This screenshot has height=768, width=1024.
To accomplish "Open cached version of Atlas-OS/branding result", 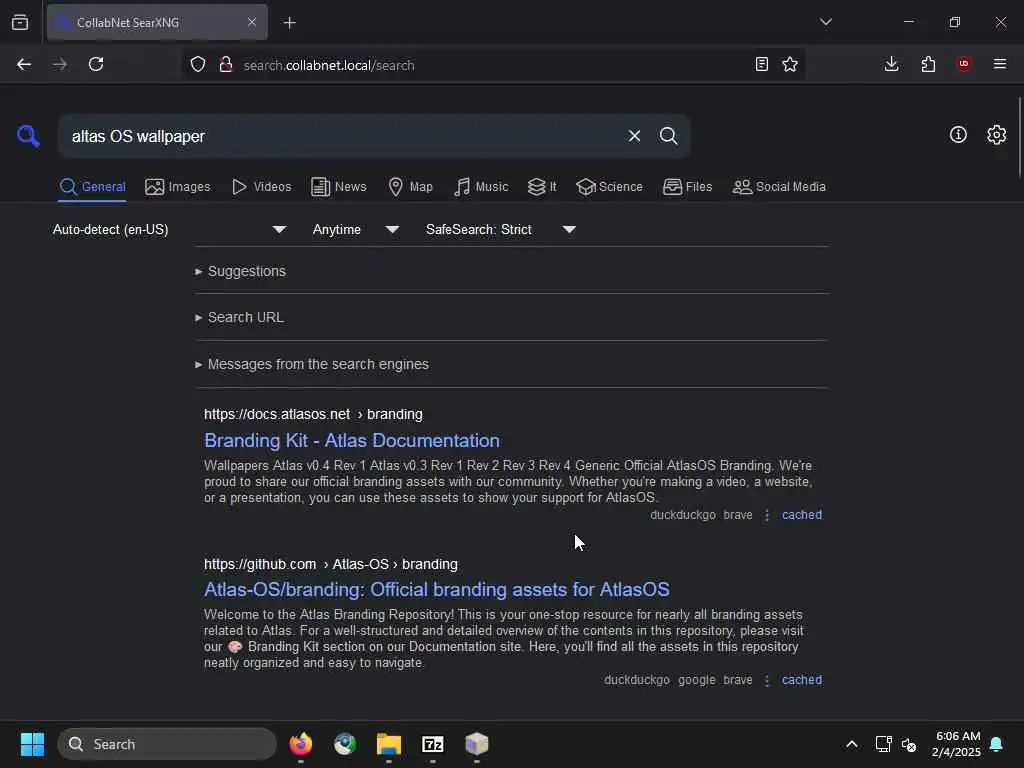I will click(x=802, y=680).
